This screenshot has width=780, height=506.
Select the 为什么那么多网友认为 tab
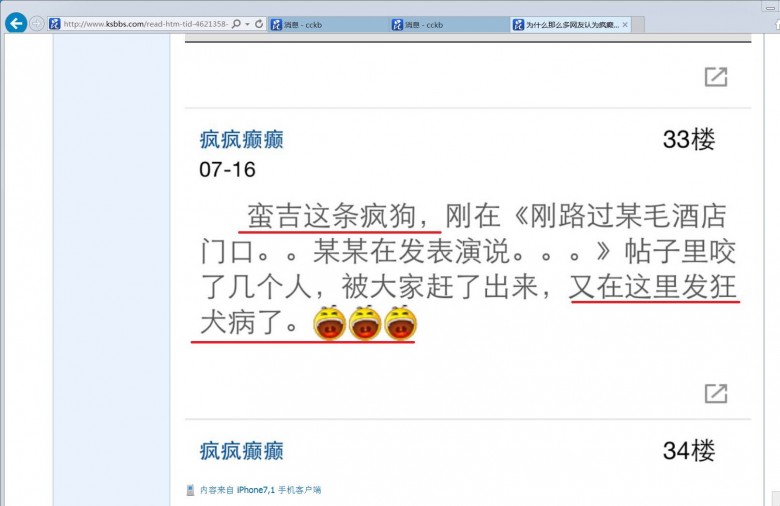(x=566, y=25)
